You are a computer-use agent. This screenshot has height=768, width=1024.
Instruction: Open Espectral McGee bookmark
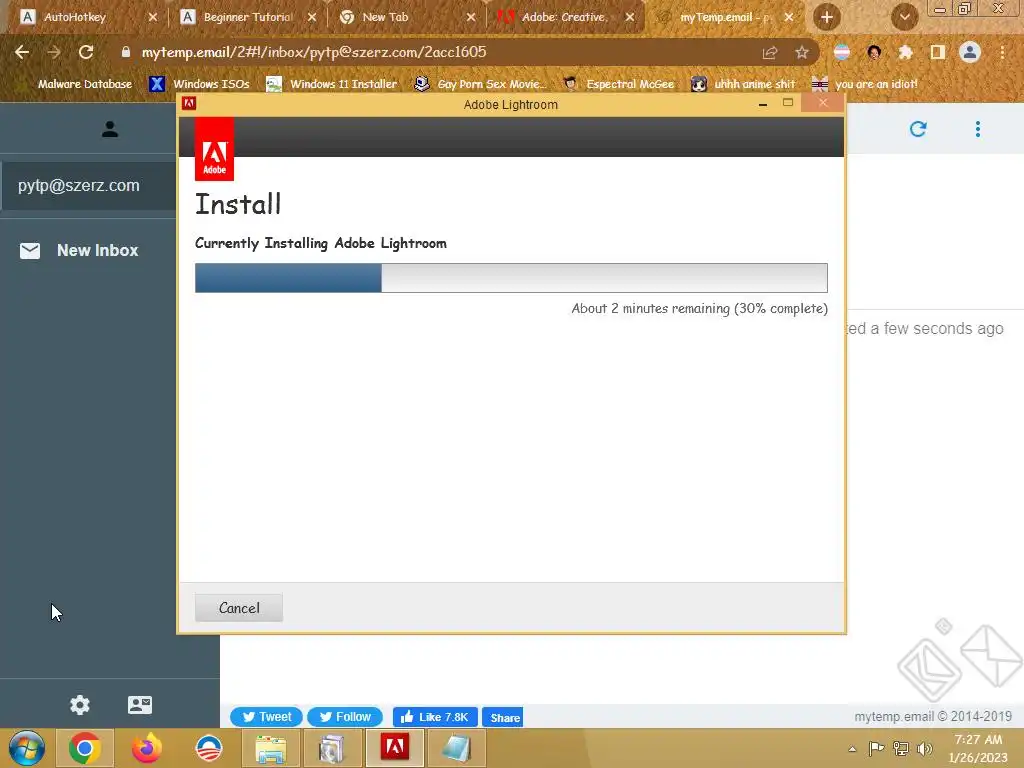(618, 84)
